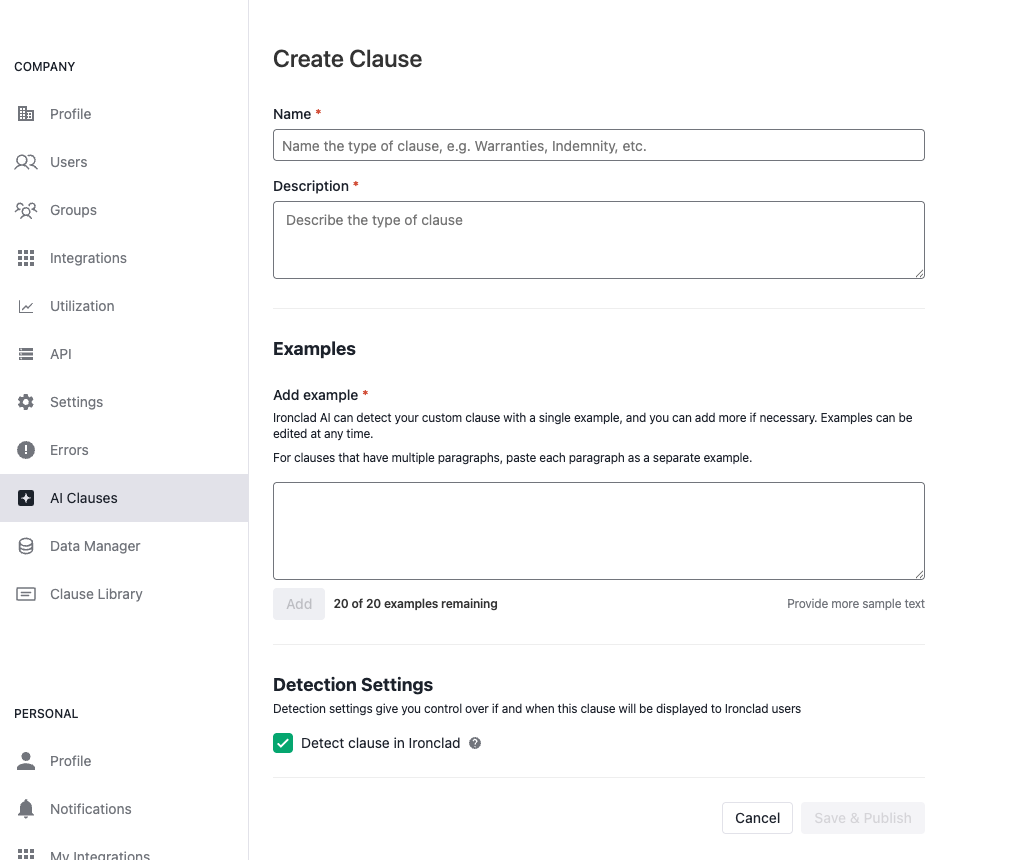Click the API list icon
Image resolution: width=1035 pixels, height=860 pixels.
tap(26, 354)
